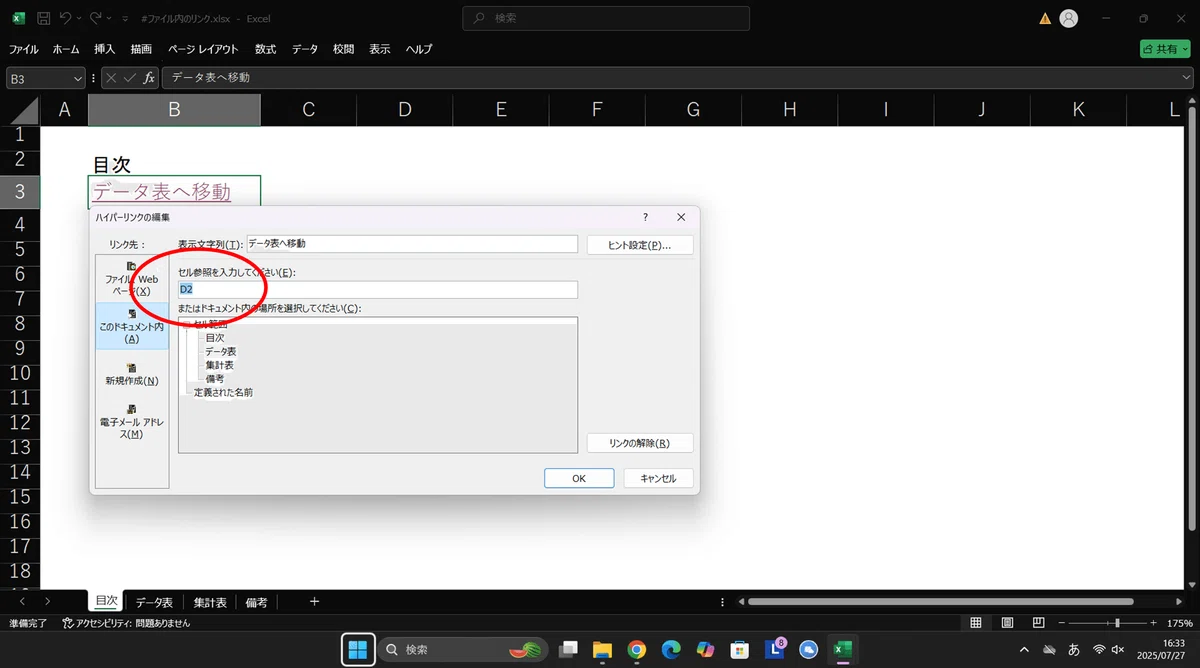Select 新規作成(N) link type

131,374
